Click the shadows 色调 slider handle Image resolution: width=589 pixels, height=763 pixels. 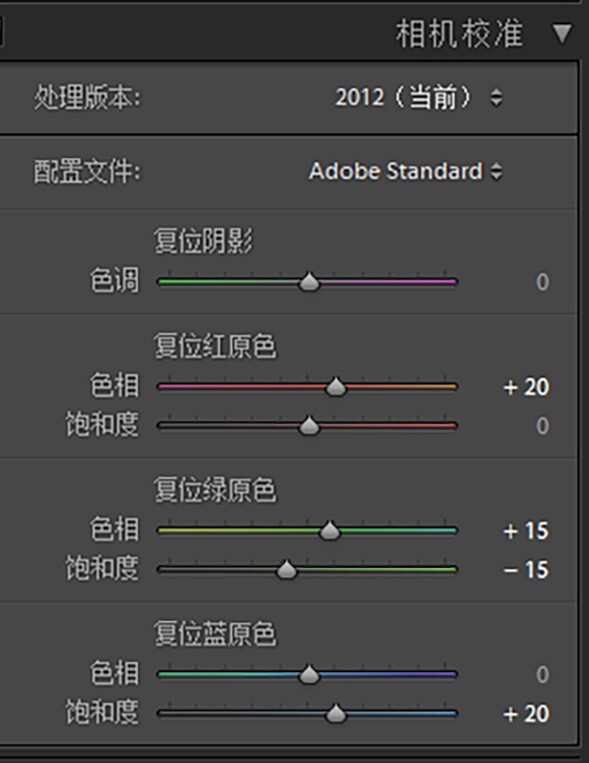(x=309, y=282)
